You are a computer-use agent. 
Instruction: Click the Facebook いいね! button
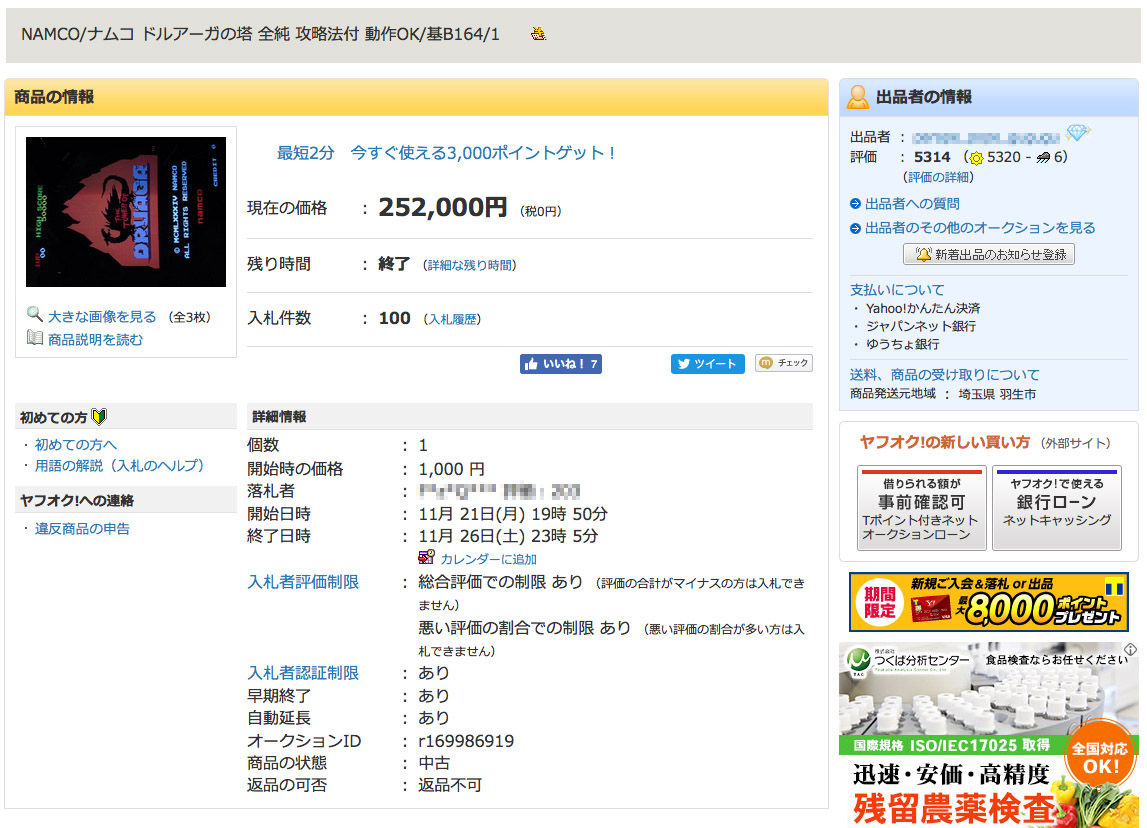point(561,364)
